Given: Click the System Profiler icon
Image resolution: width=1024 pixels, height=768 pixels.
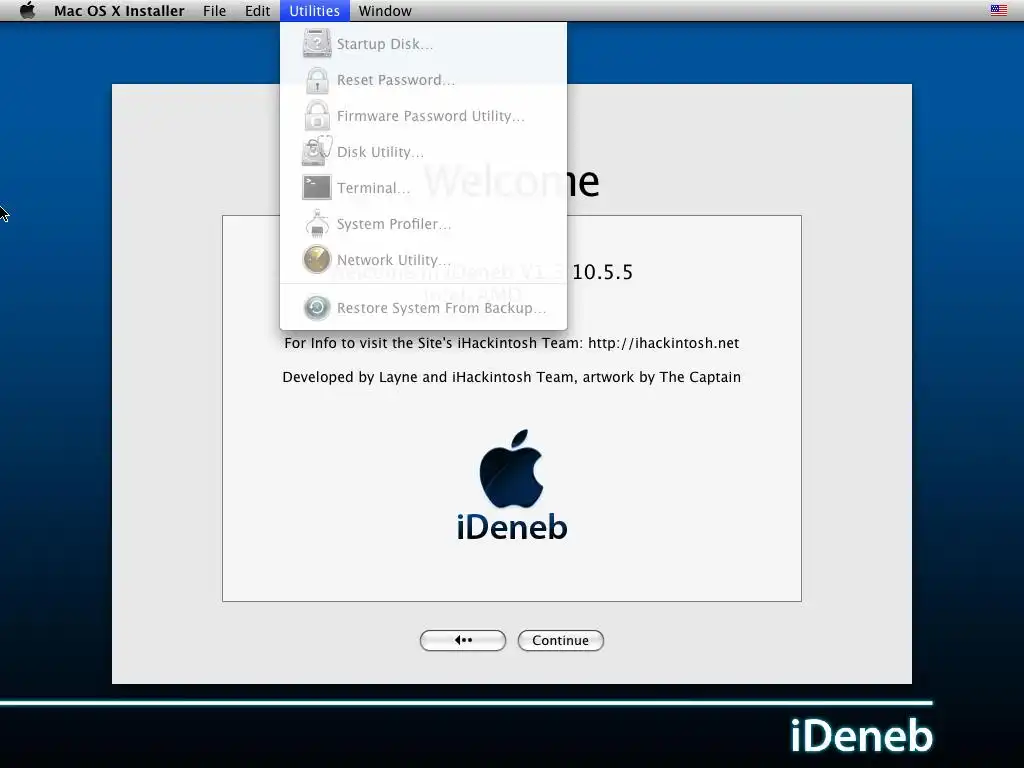Looking at the screenshot, I should click(x=317, y=223).
